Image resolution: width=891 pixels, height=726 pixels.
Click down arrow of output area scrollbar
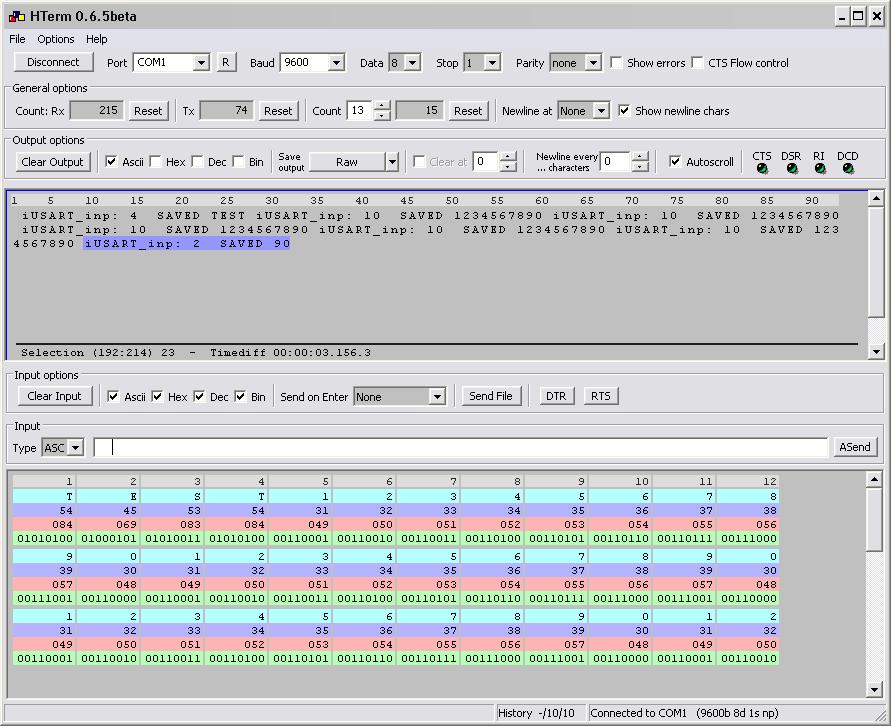(876, 352)
